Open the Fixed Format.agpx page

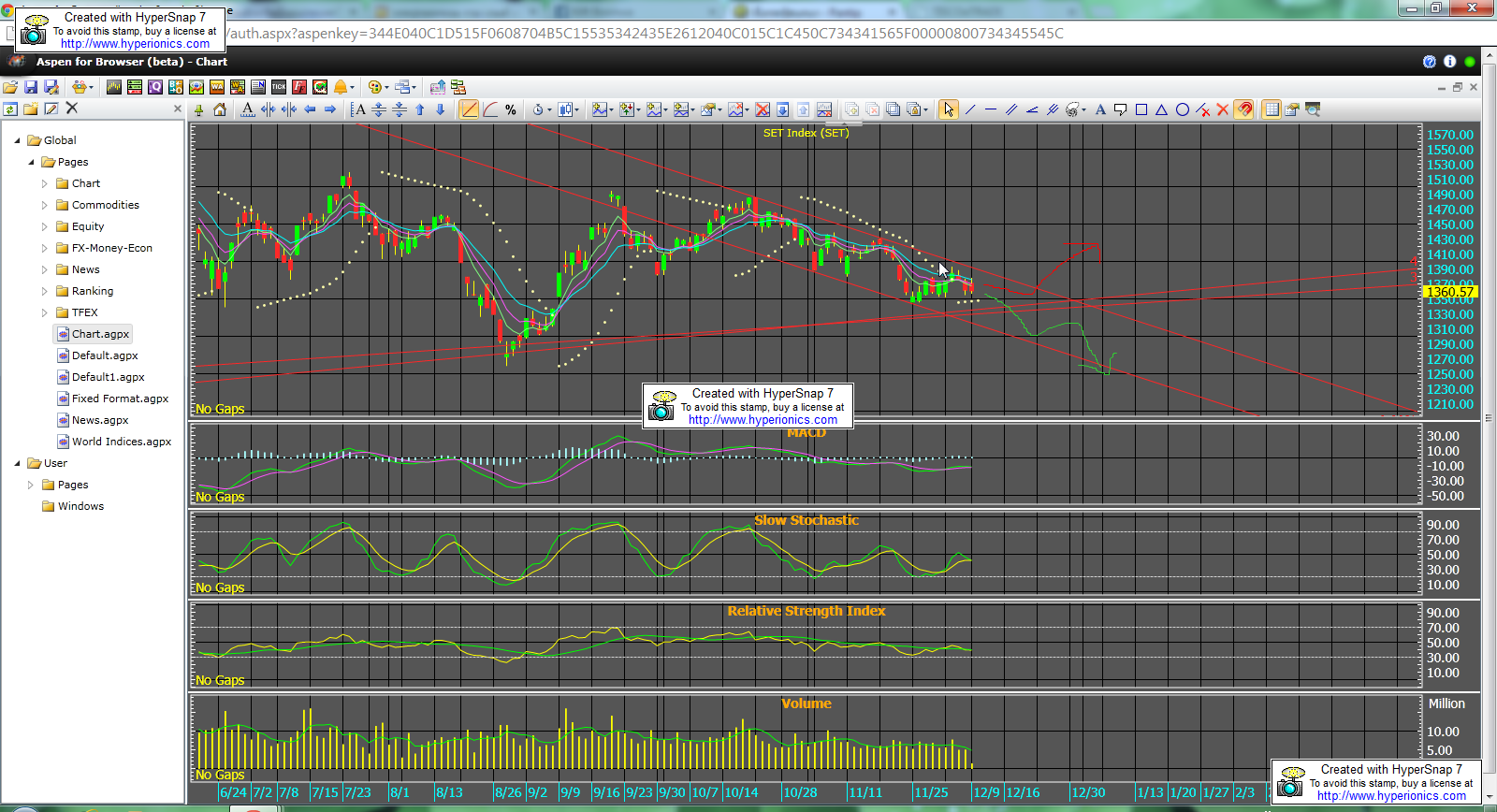[120, 399]
